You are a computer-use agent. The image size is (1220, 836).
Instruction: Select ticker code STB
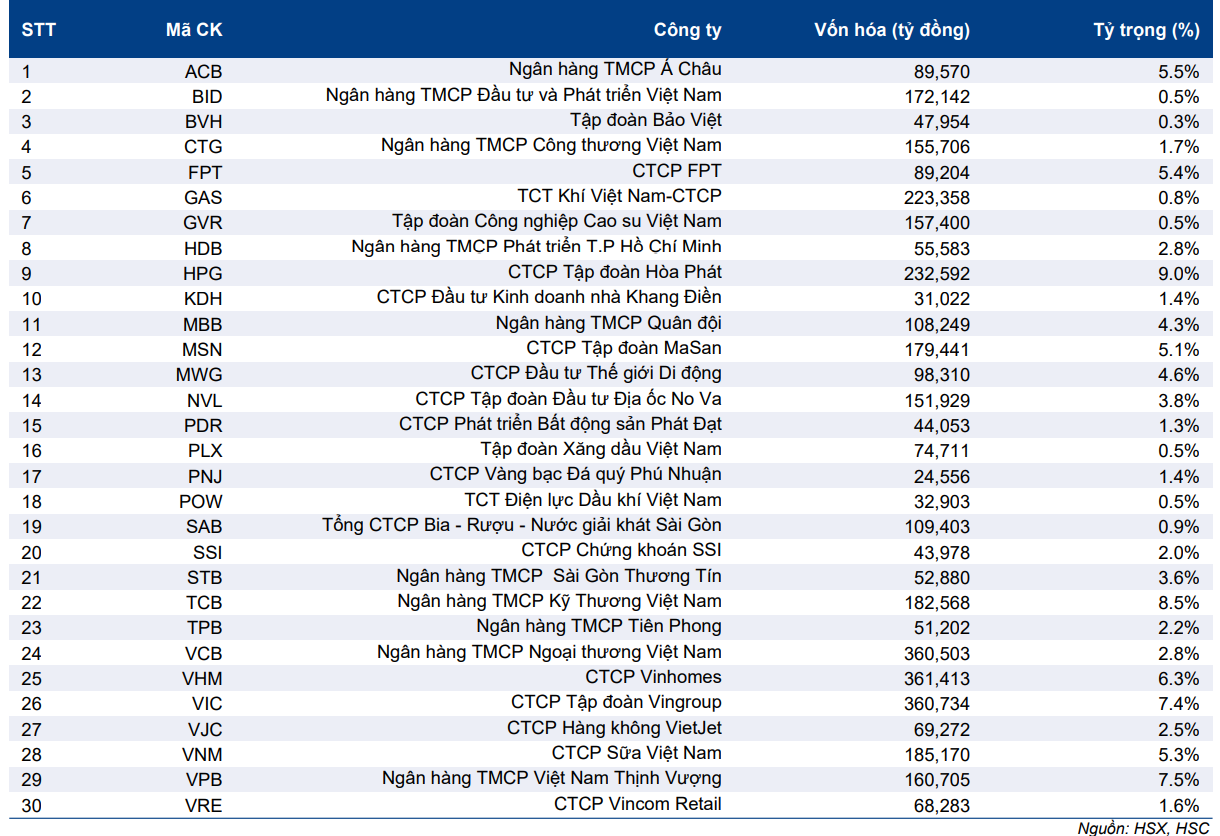click(205, 578)
